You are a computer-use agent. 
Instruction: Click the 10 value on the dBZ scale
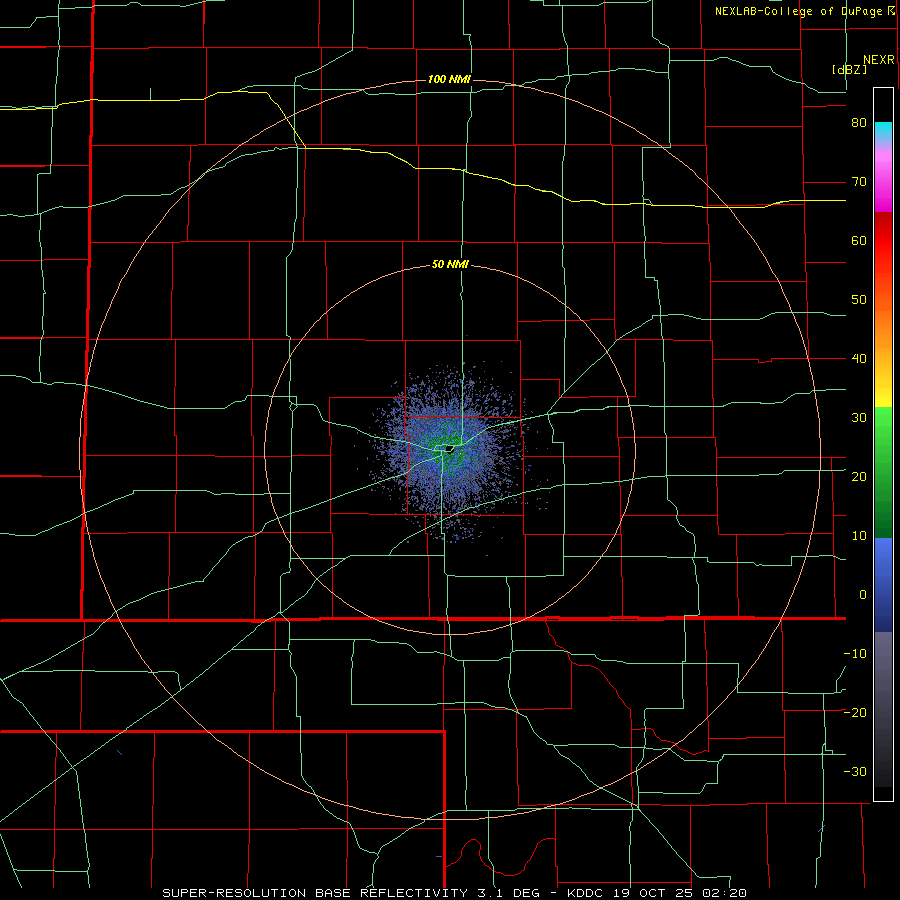859,536
